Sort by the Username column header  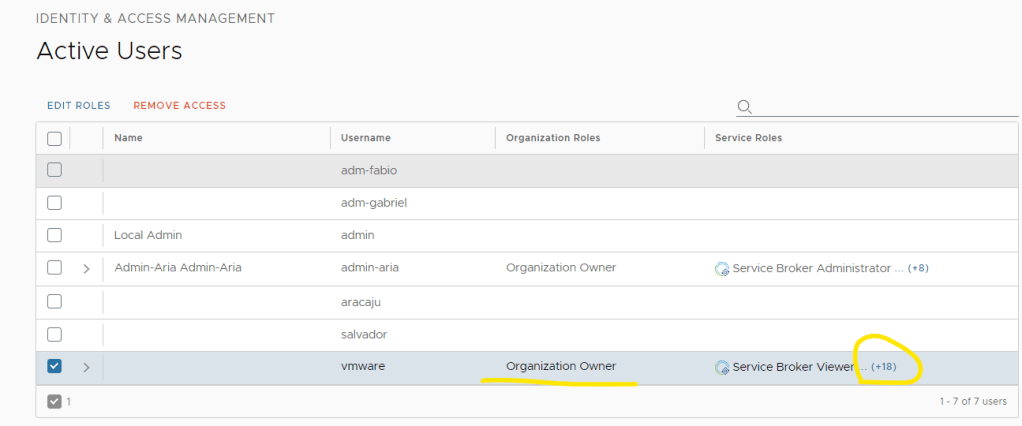[366, 138]
